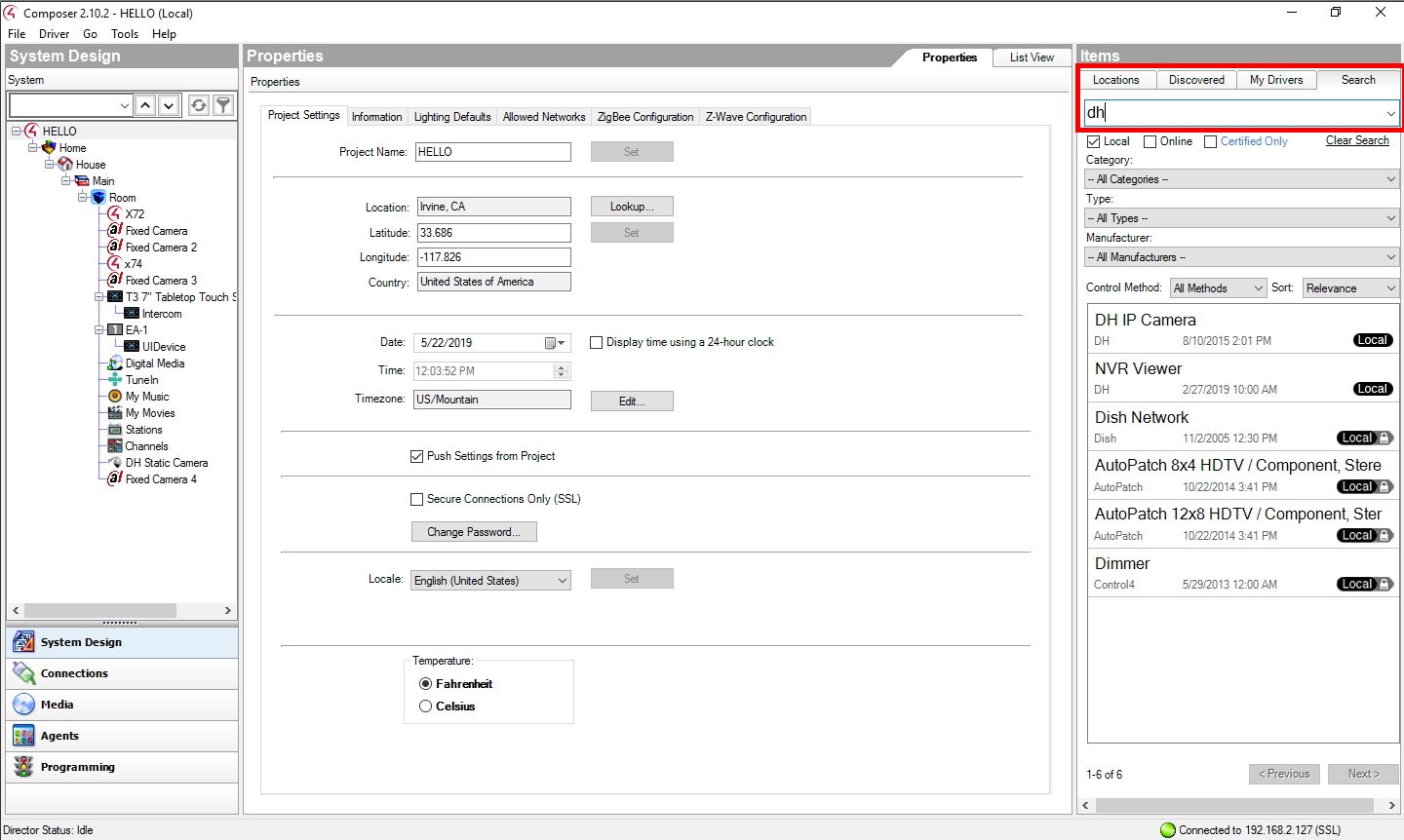The width and height of the screenshot is (1404, 840).
Task: Open the Programming view icon
Action: click(x=23, y=767)
